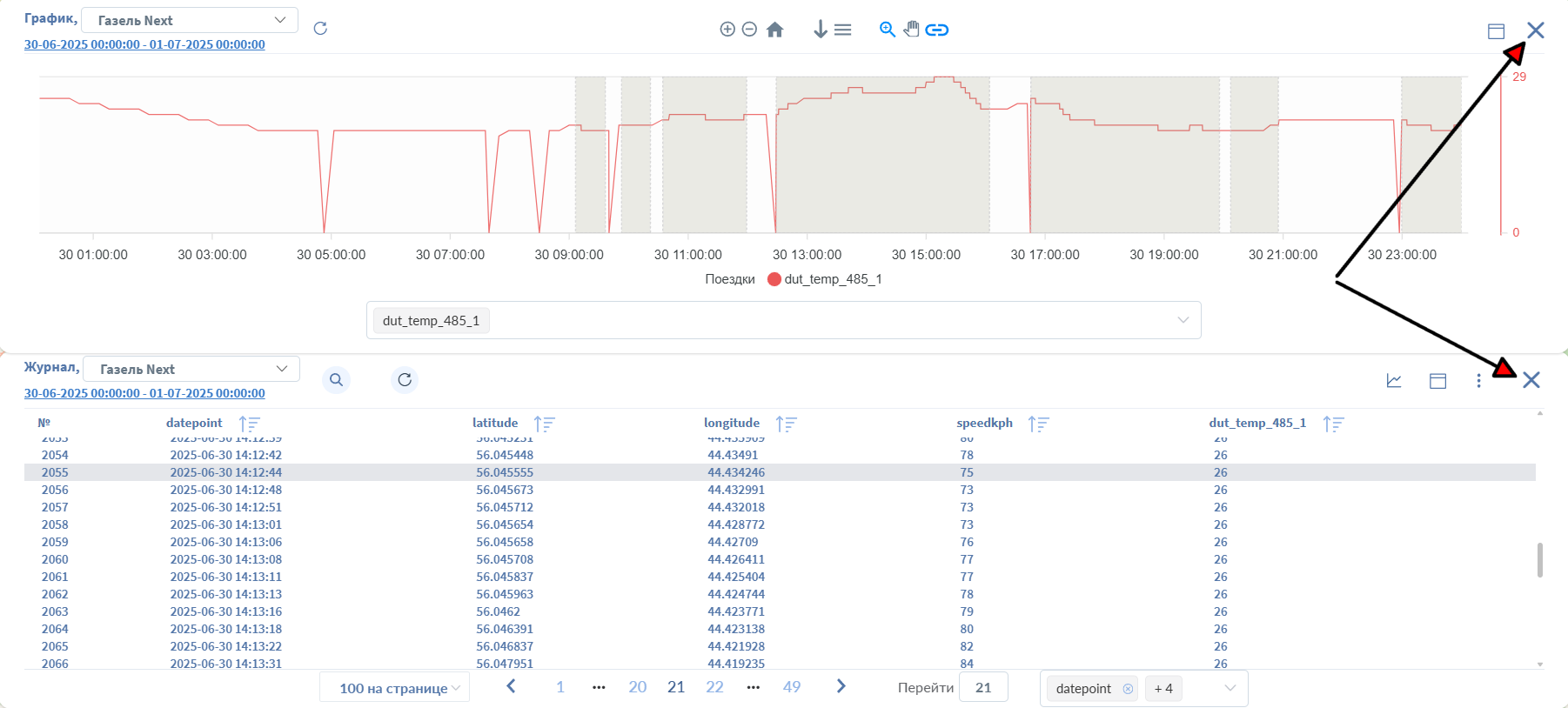1568x708 pixels.
Task: Click the chart zoom in plus icon
Action: pos(727,30)
